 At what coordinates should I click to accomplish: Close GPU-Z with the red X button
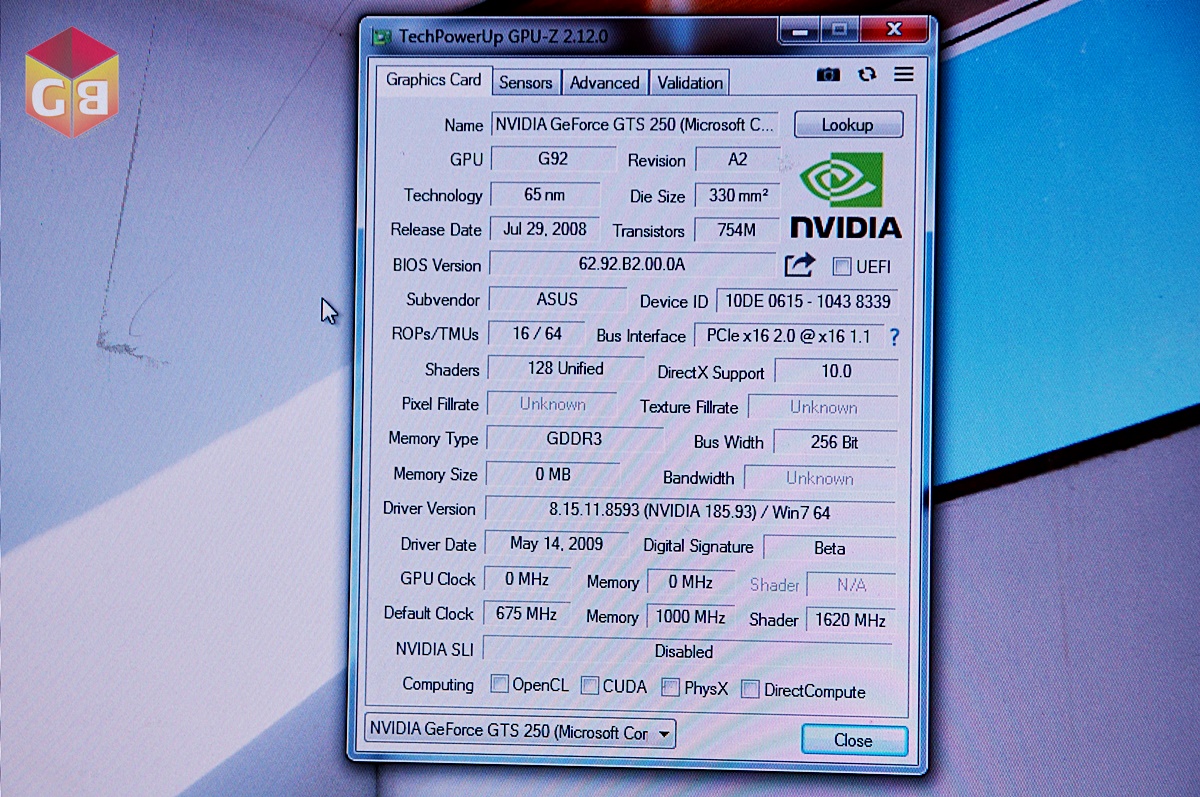(x=893, y=31)
